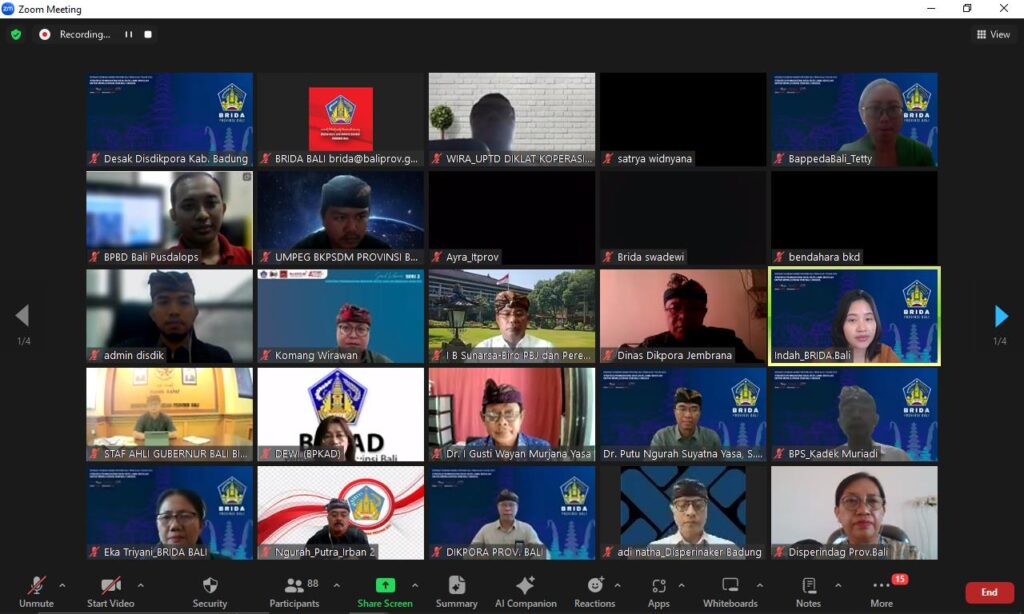Open the meeting Summary

click(456, 592)
